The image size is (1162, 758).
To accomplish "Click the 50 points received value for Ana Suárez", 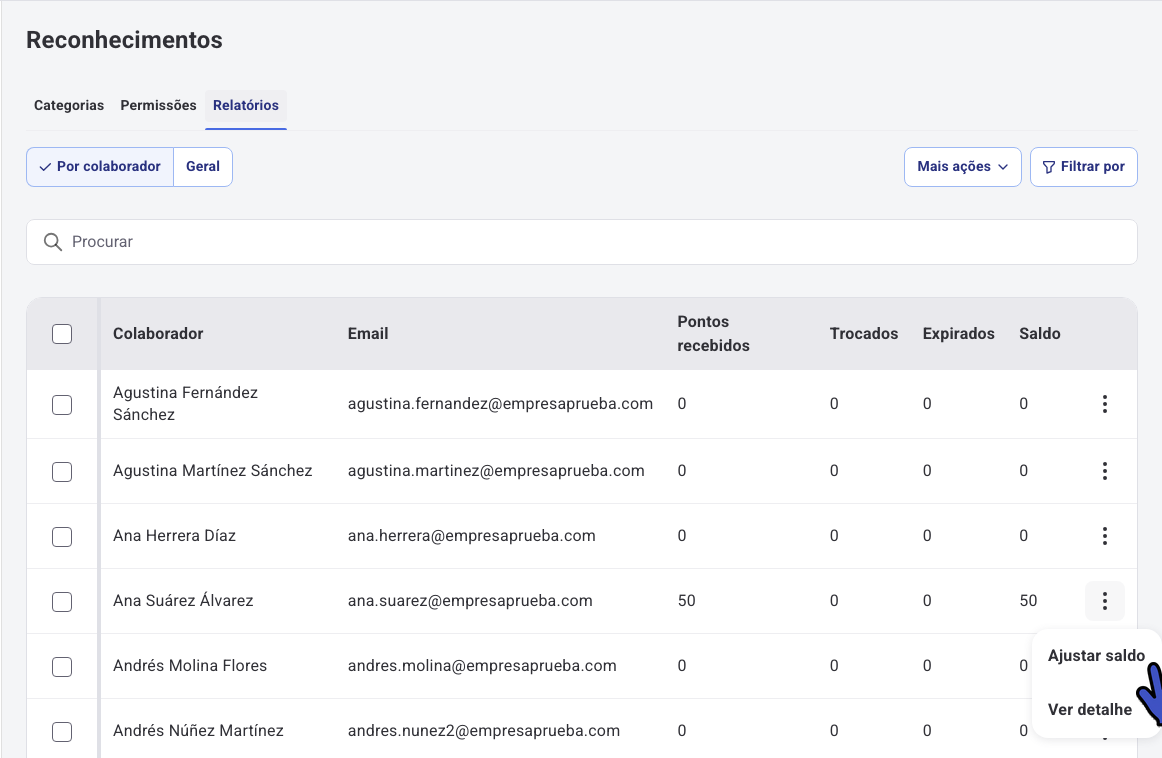I will 686,601.
